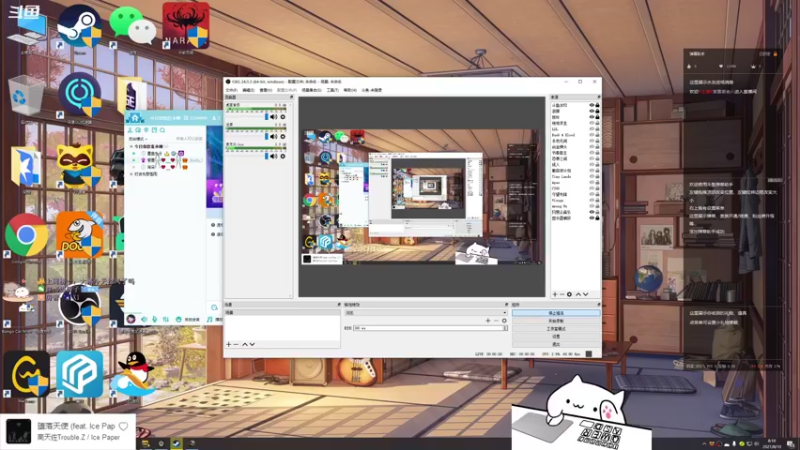
Task: Open QQ penguin desktop shortcut
Action: [134, 373]
